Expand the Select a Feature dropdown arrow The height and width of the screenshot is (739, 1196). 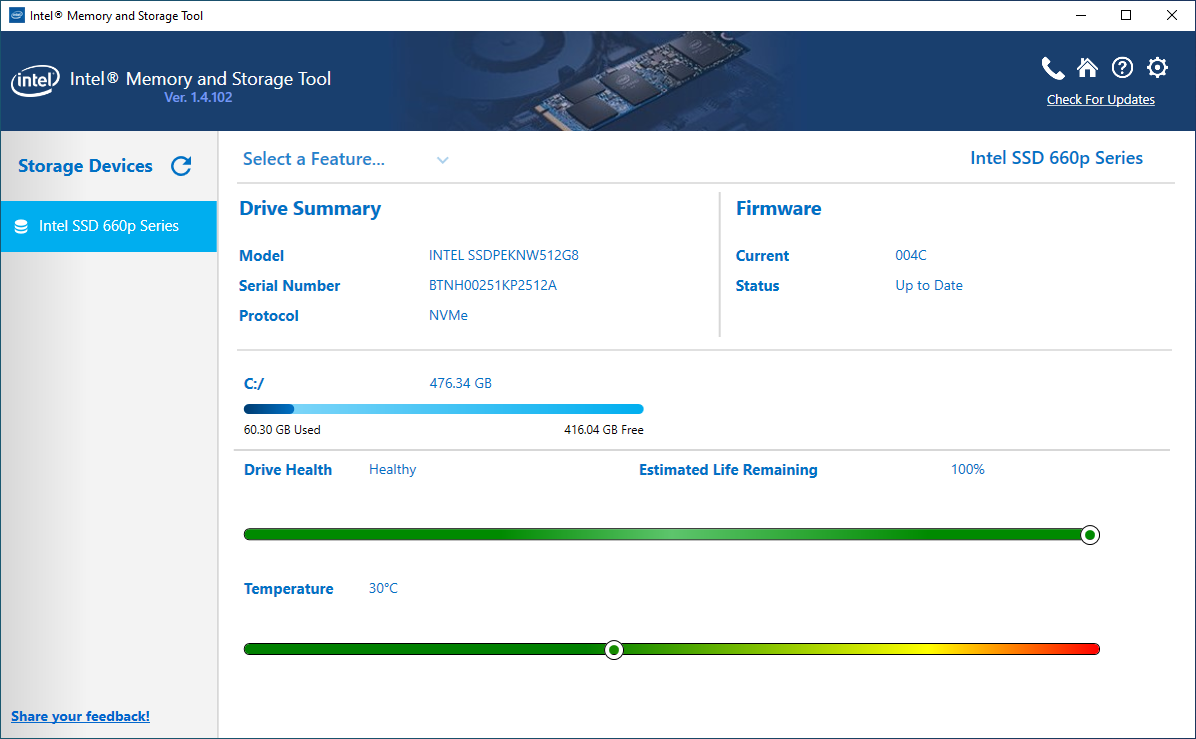tap(442, 160)
